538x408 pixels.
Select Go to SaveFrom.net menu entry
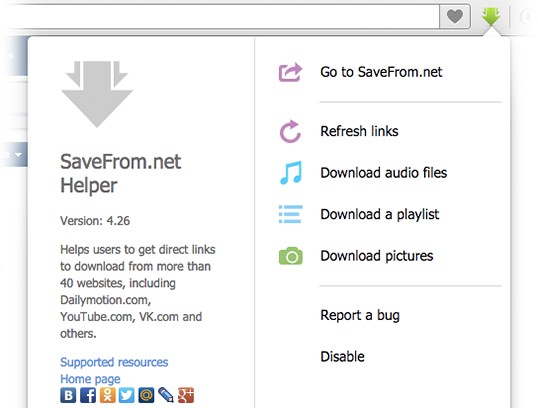tap(381, 72)
